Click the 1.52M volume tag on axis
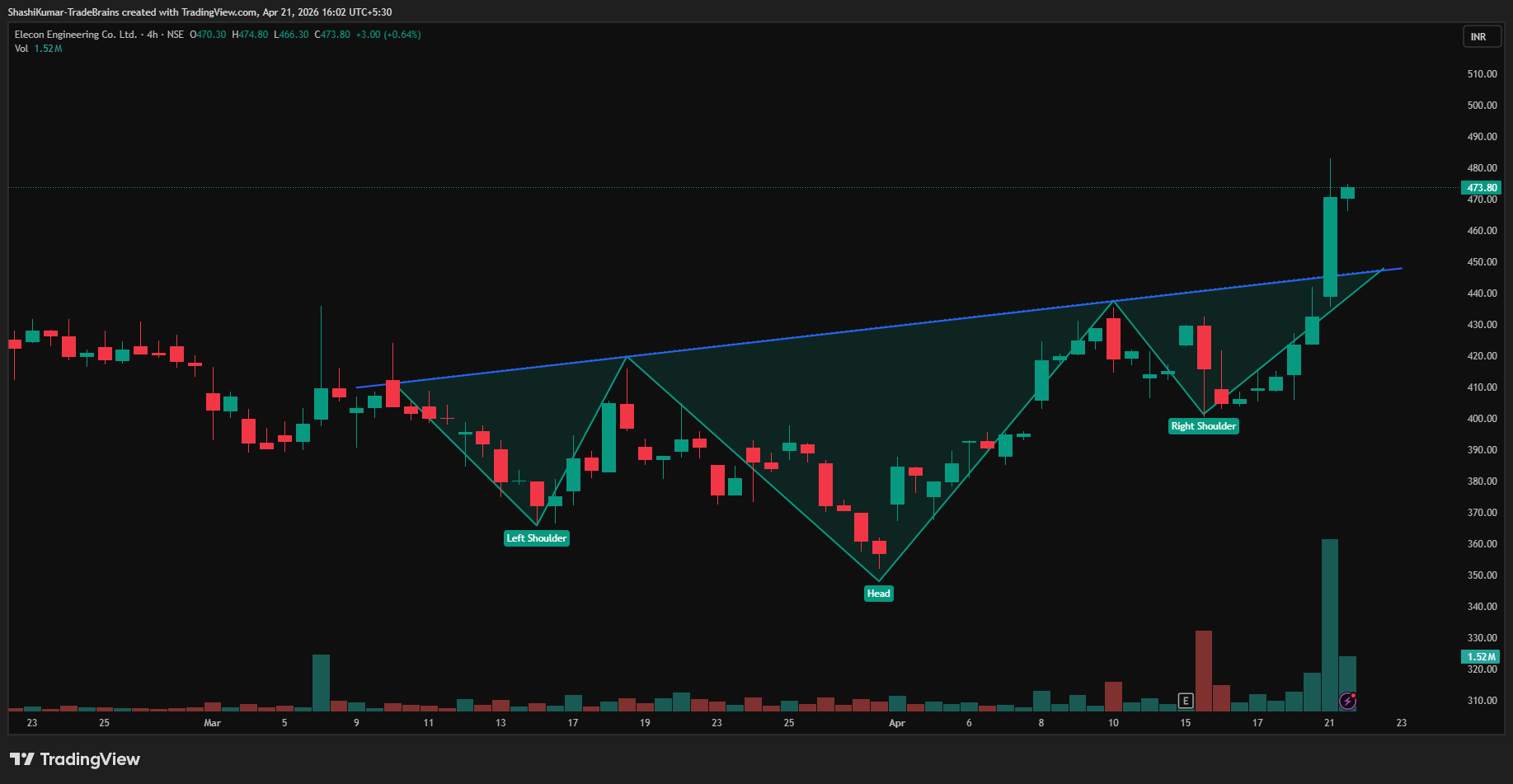1513x784 pixels. 1481,657
